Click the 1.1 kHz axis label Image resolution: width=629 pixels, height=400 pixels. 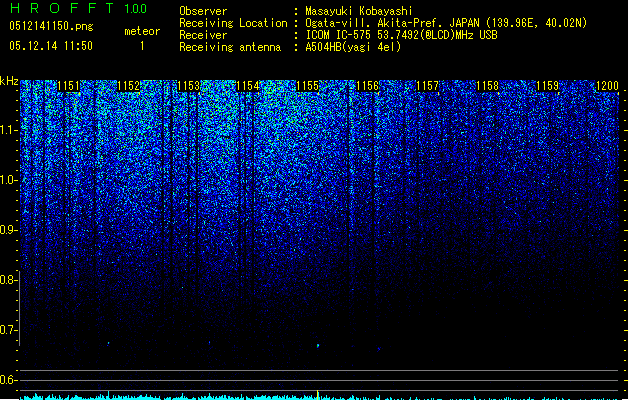[x=9, y=130]
